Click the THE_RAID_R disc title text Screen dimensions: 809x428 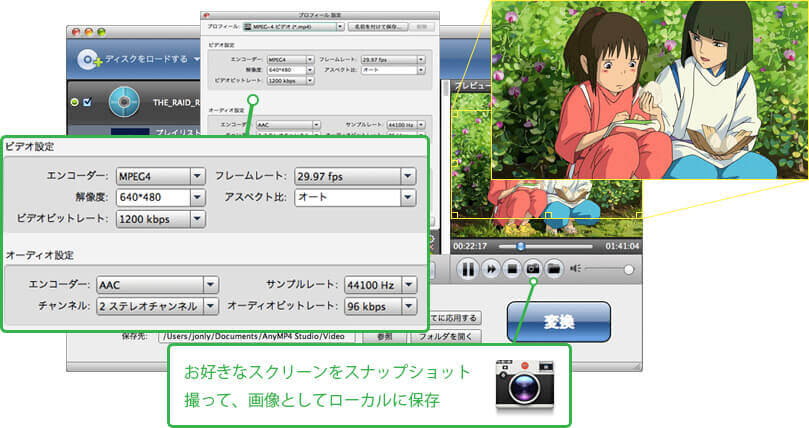[x=176, y=103]
